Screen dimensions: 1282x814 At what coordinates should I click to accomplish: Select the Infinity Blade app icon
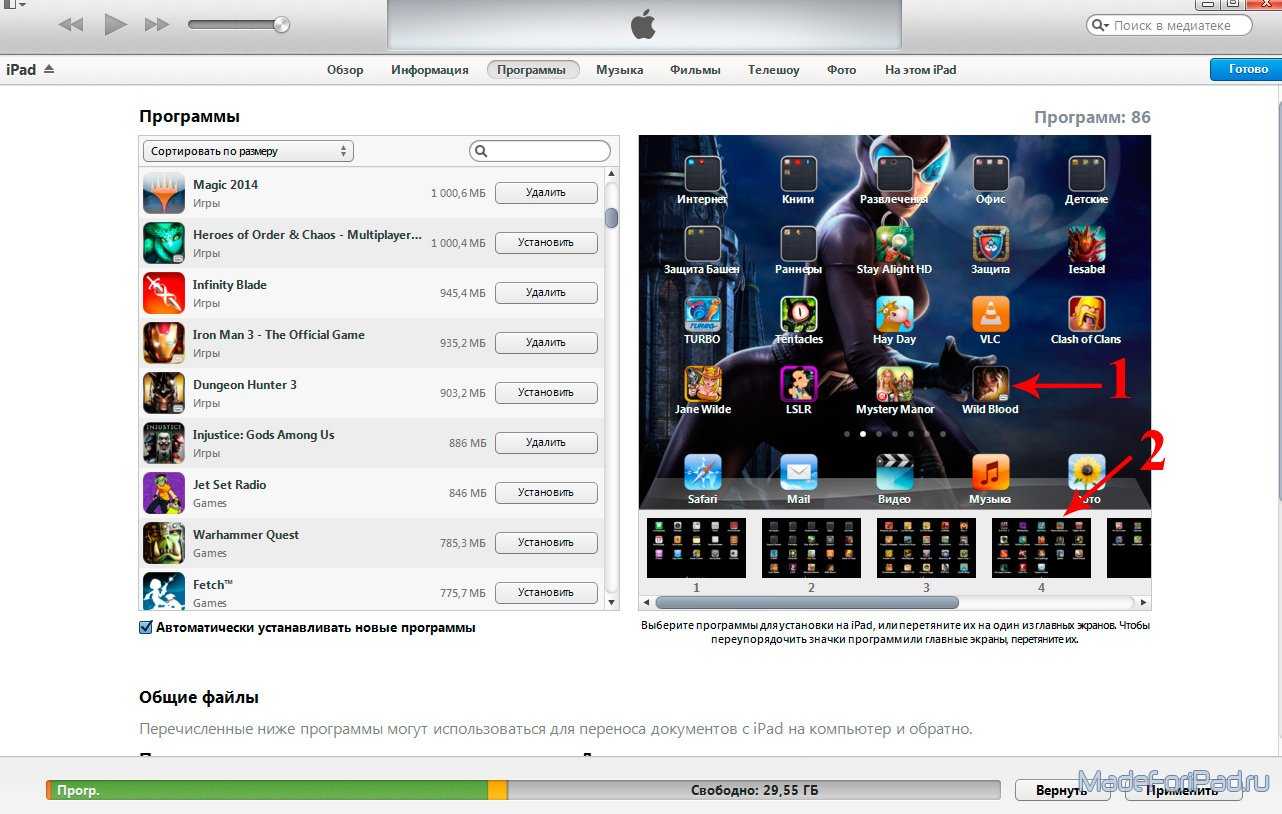point(164,293)
